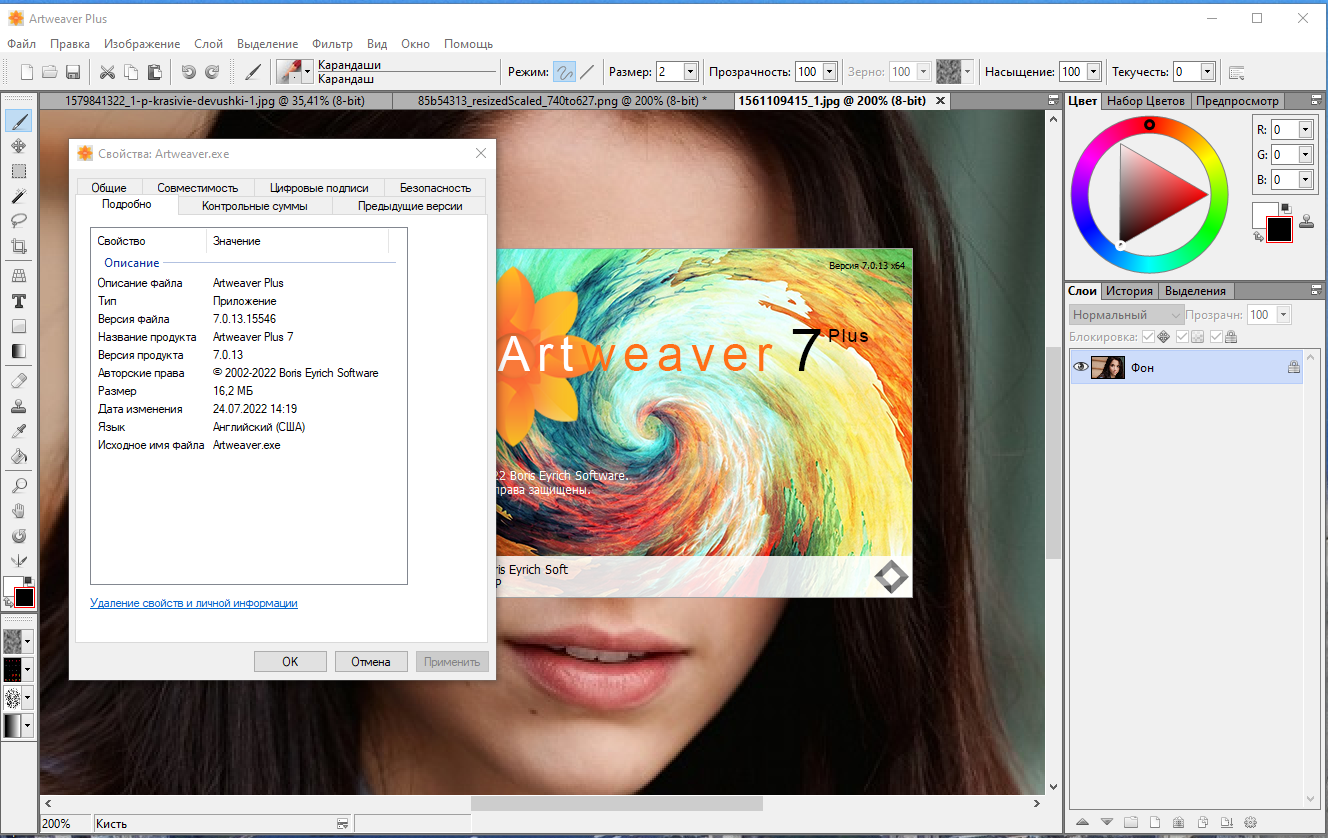
Task: Click the horizontal canvas scrollbar
Action: pos(616,803)
